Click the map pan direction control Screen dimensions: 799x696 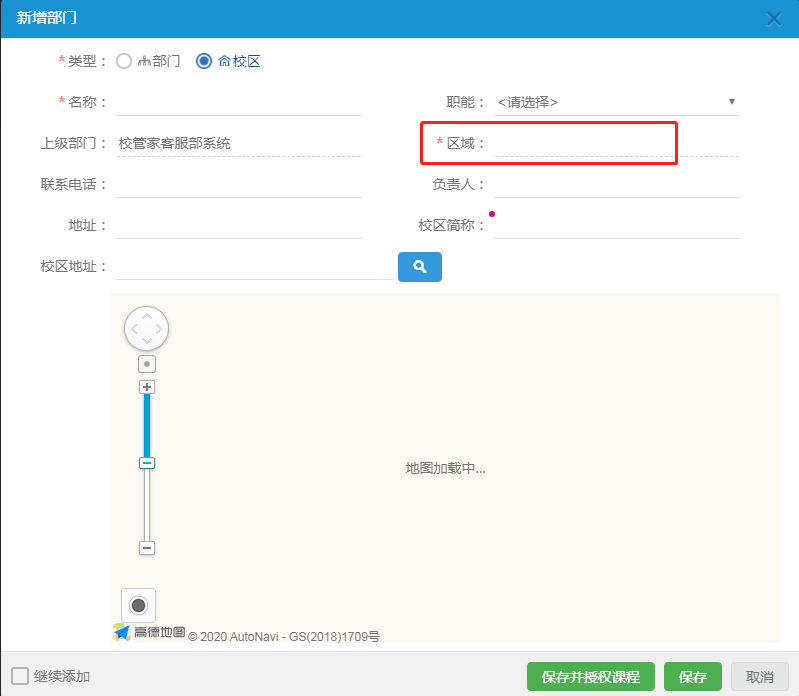tap(147, 329)
